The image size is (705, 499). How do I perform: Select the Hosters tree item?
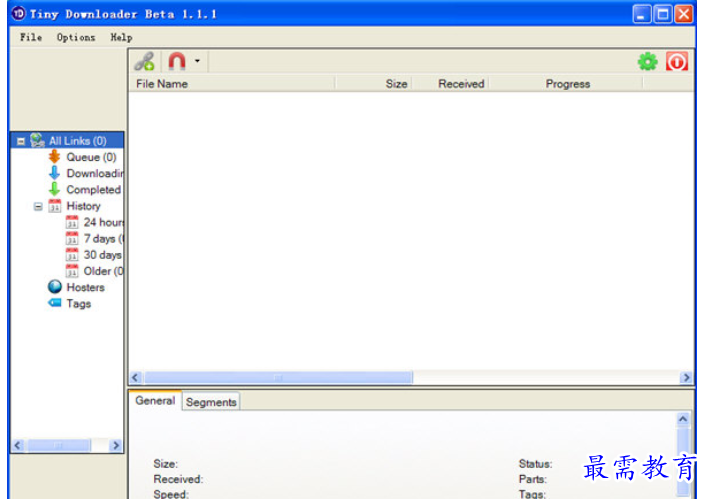point(85,287)
